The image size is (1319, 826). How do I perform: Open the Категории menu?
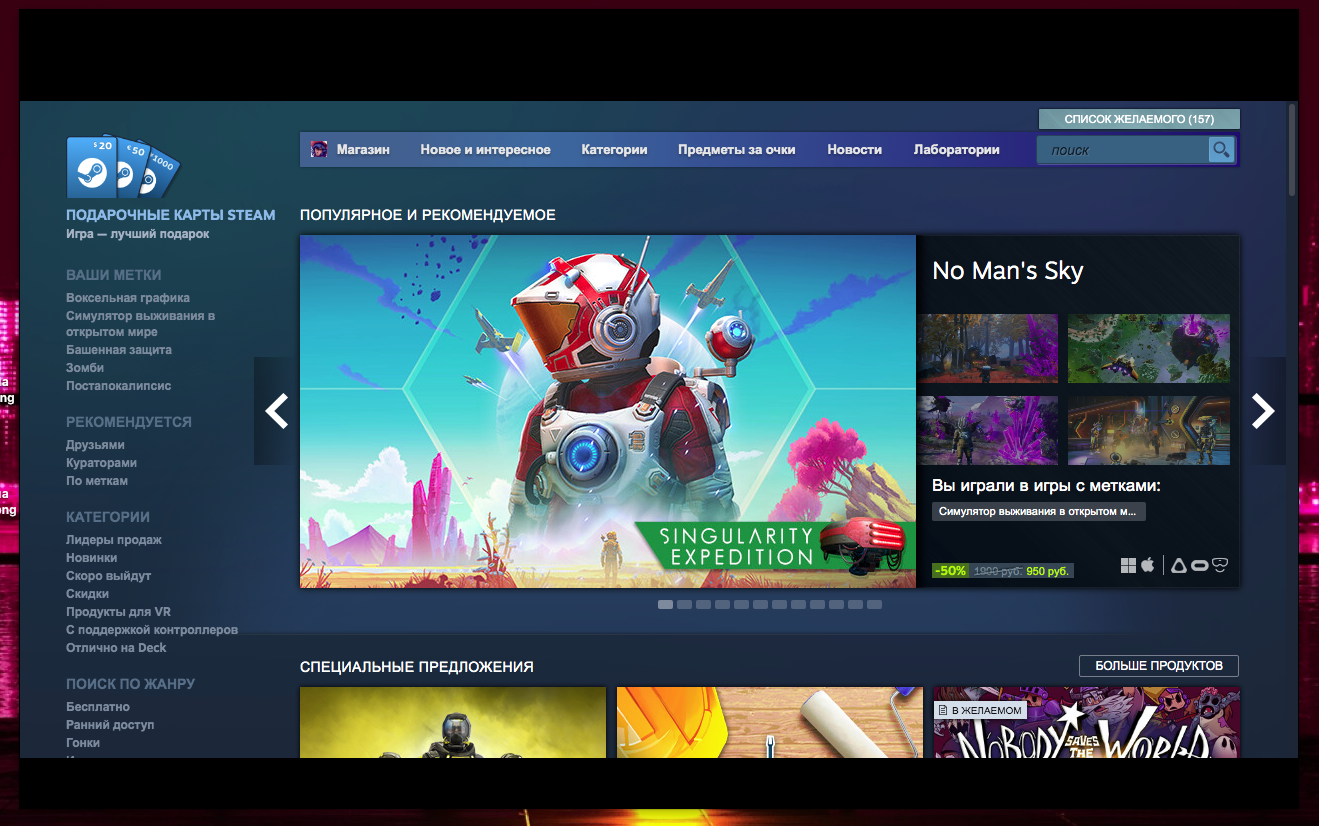(x=614, y=150)
